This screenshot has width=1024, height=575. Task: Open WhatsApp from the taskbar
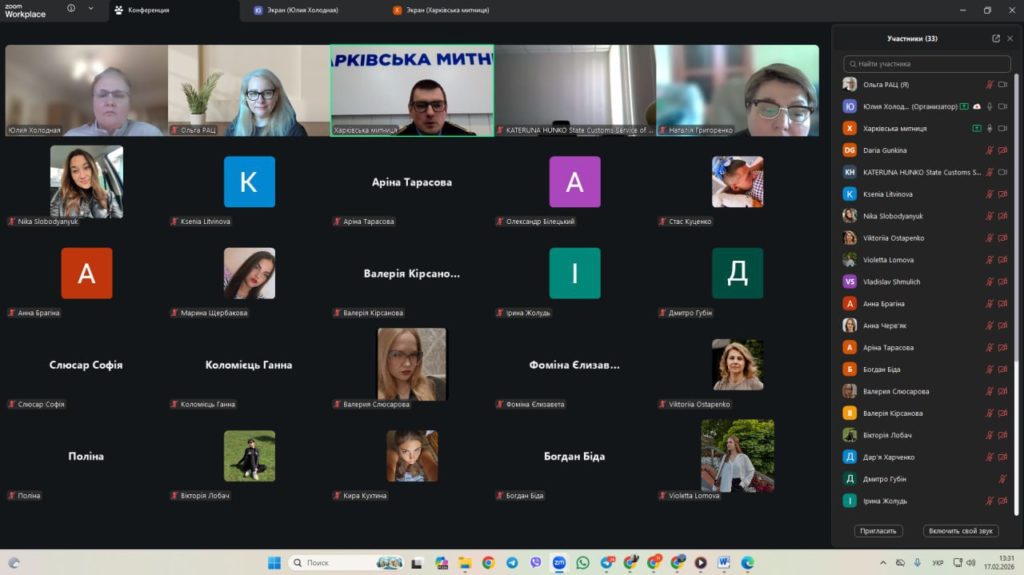583,563
